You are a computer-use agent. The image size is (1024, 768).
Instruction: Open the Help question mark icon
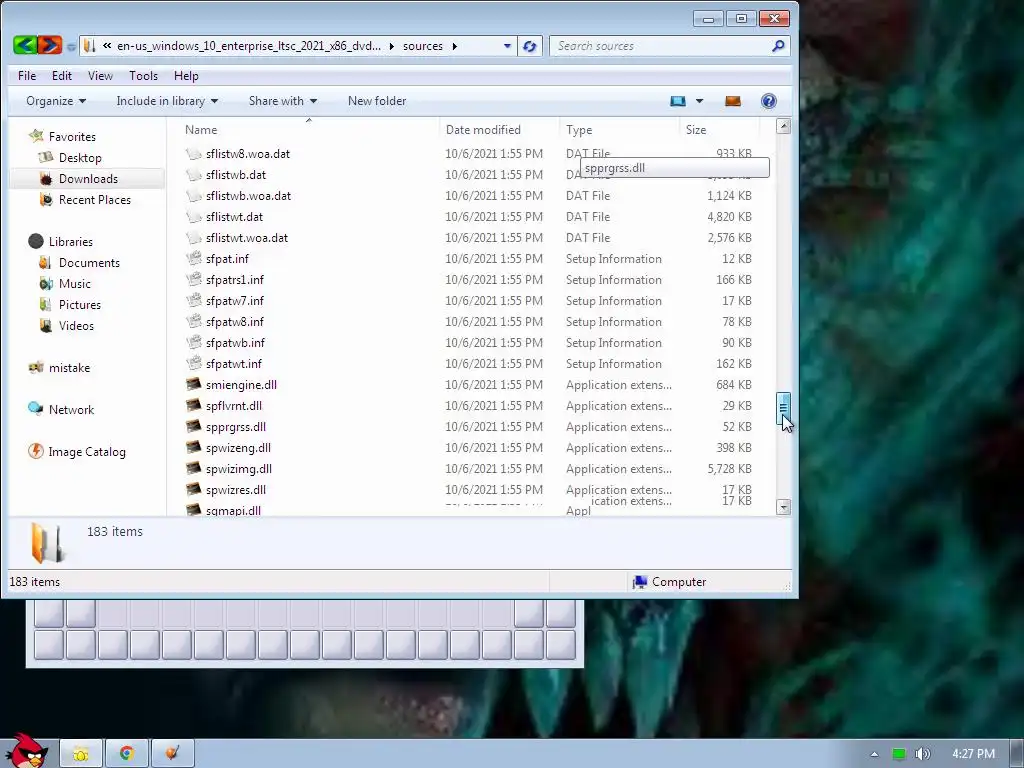pos(769,101)
